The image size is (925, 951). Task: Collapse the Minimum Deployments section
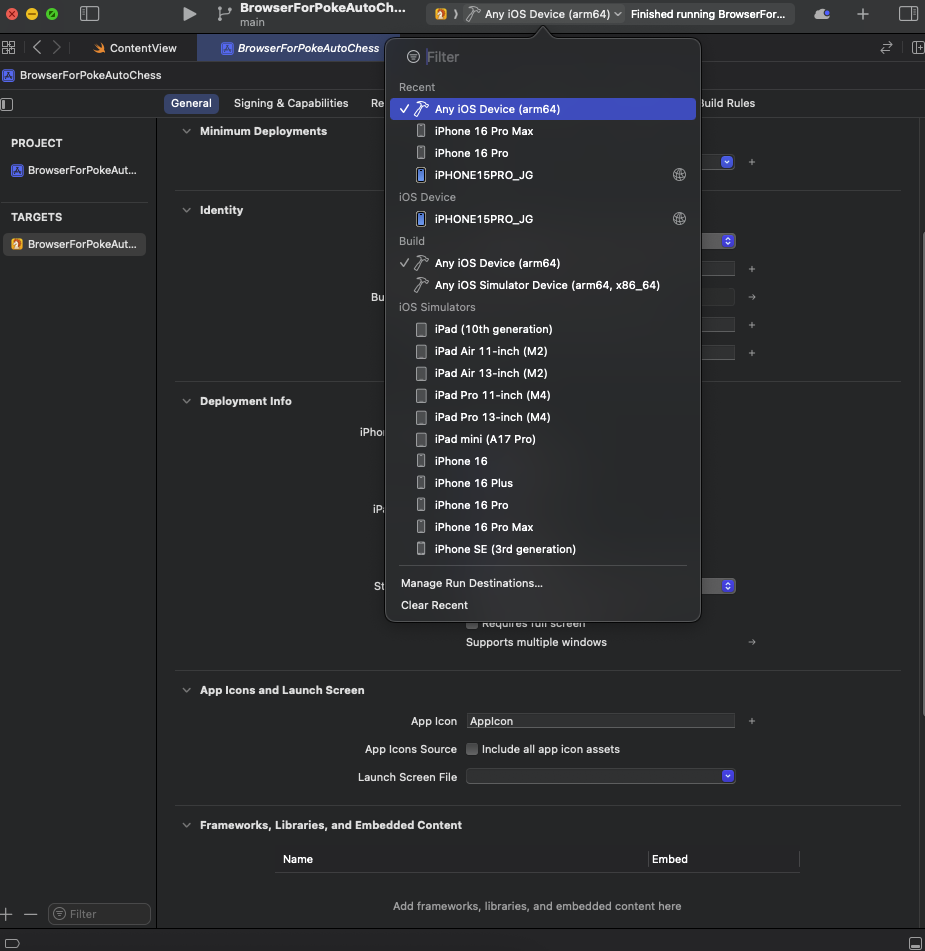[187, 131]
